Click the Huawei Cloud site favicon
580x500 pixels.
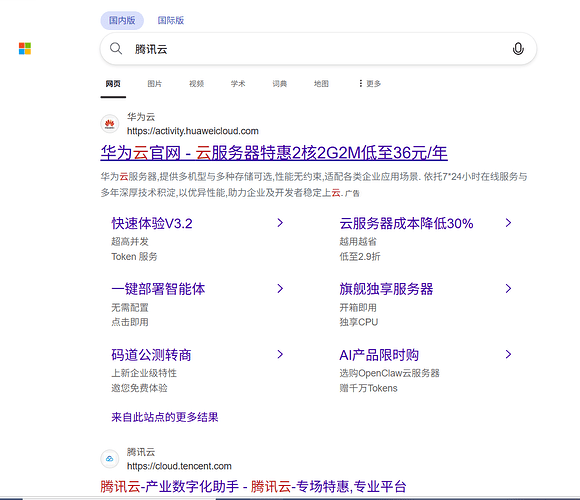pos(109,124)
